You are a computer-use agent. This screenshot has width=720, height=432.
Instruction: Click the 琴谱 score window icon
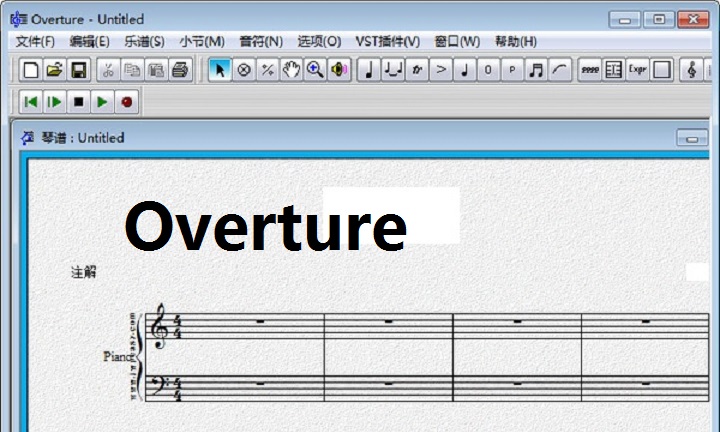tap(28, 138)
